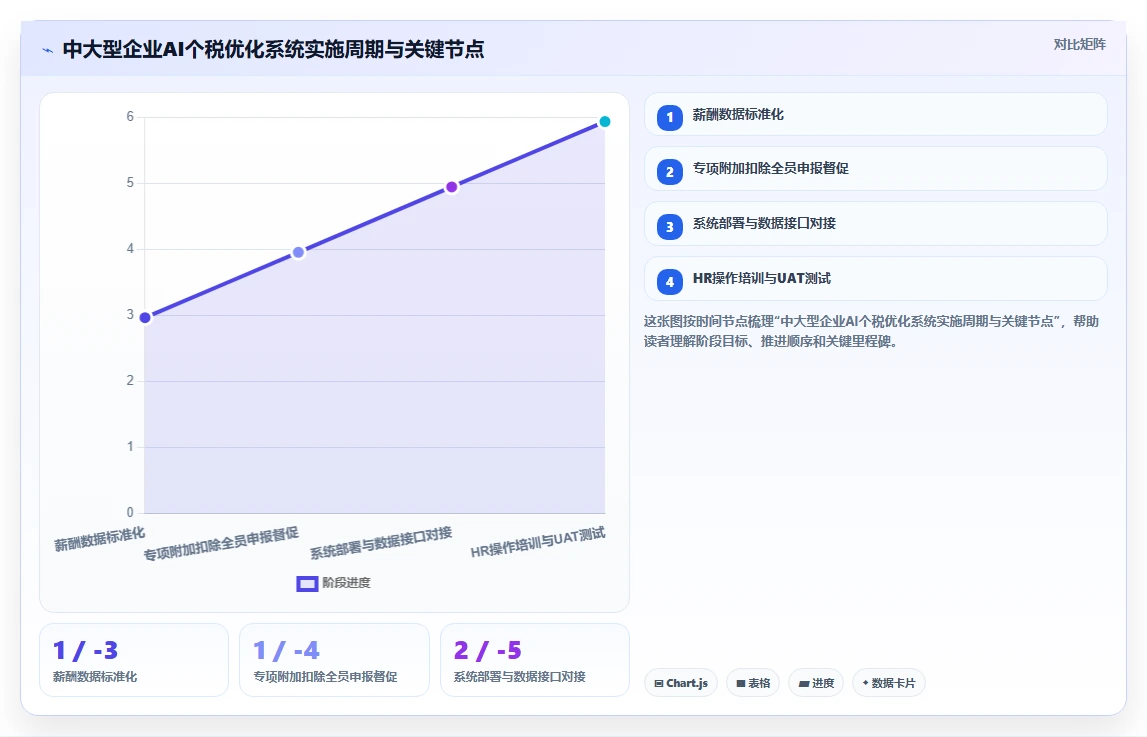Click the x-axis label 系统部署与数据接口对接
This screenshot has width=1147, height=737.
pos(381,543)
